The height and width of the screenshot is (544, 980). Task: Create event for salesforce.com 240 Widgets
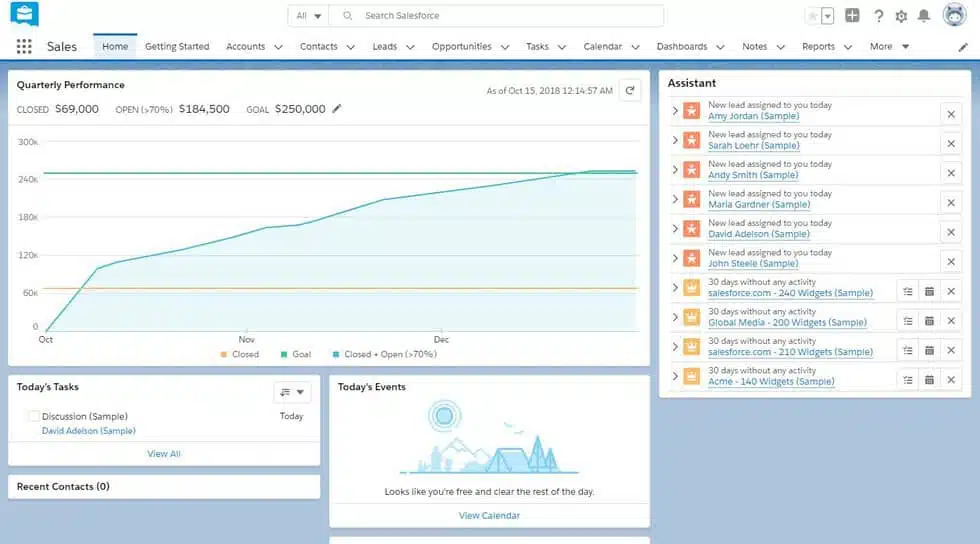pos(929,291)
